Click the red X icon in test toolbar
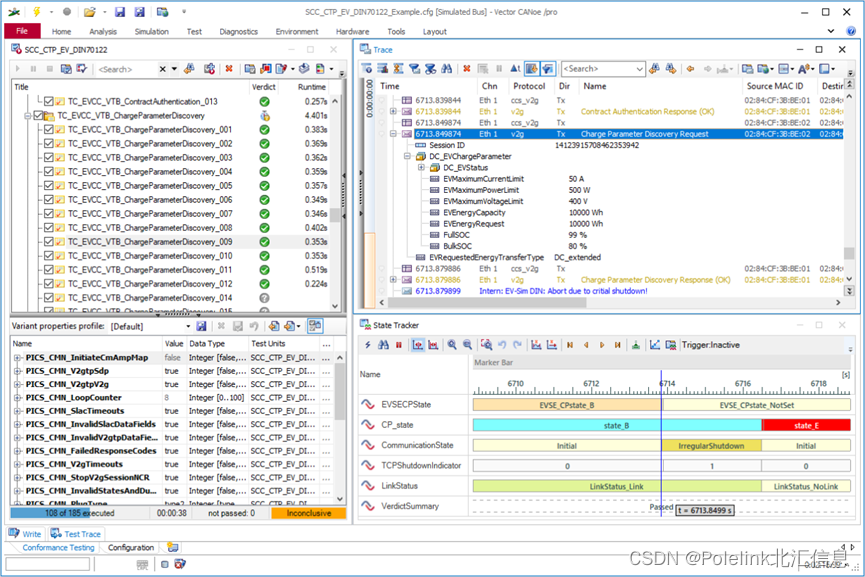The image size is (865, 577). (x=229, y=69)
